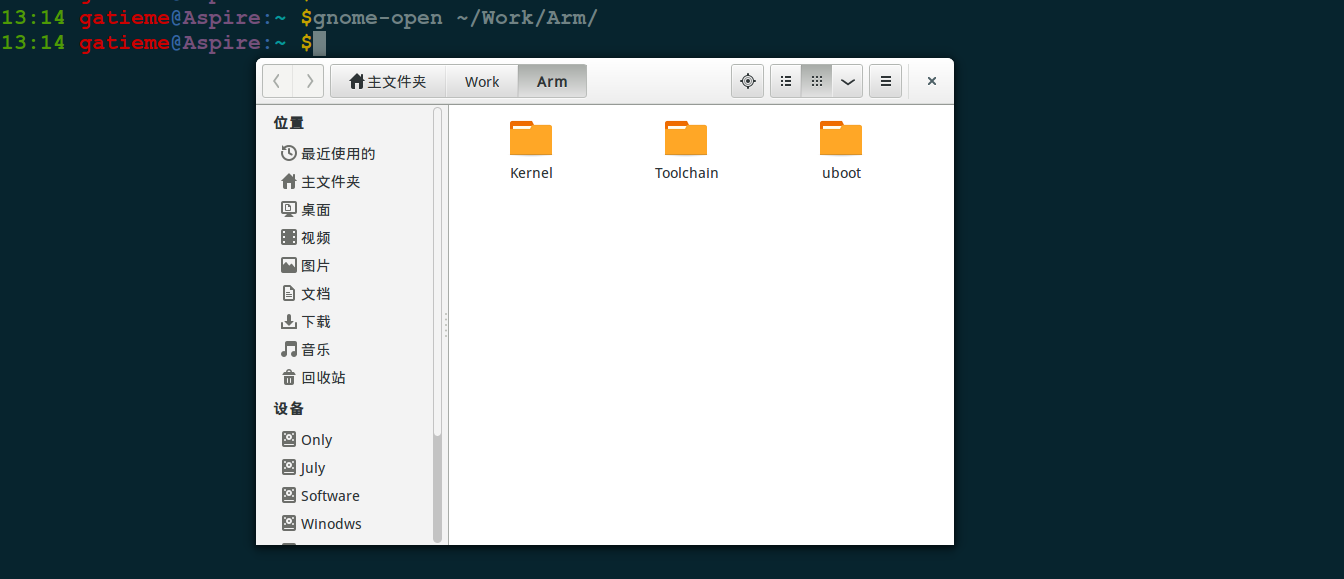Switch to list view mode
This screenshot has width=1344, height=579.
(786, 81)
